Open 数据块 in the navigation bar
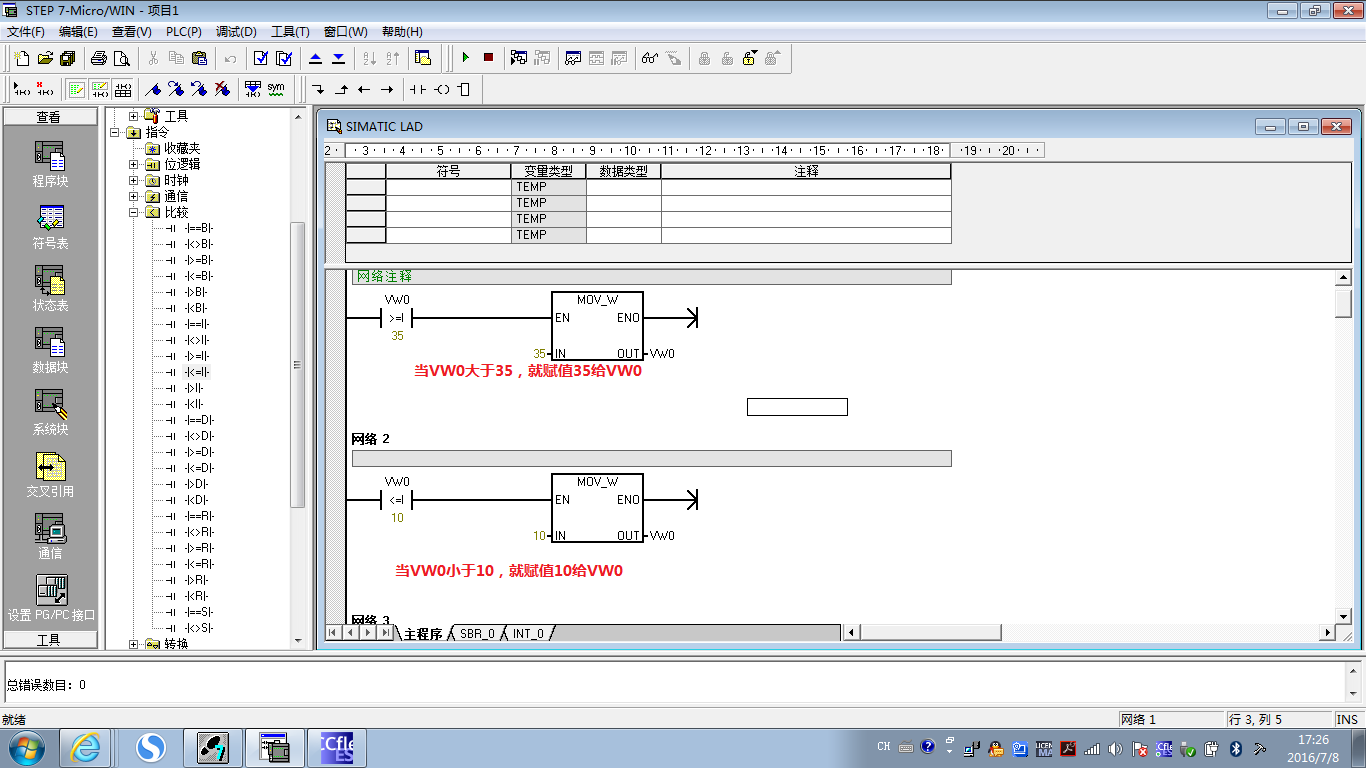This screenshot has width=1366, height=768. pyautogui.click(x=50, y=352)
